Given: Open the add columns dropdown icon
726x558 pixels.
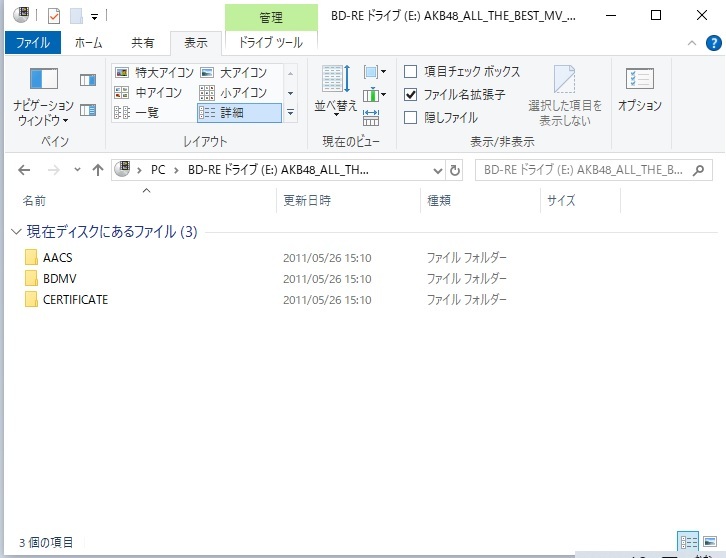Looking at the screenshot, I should click(x=375, y=95).
